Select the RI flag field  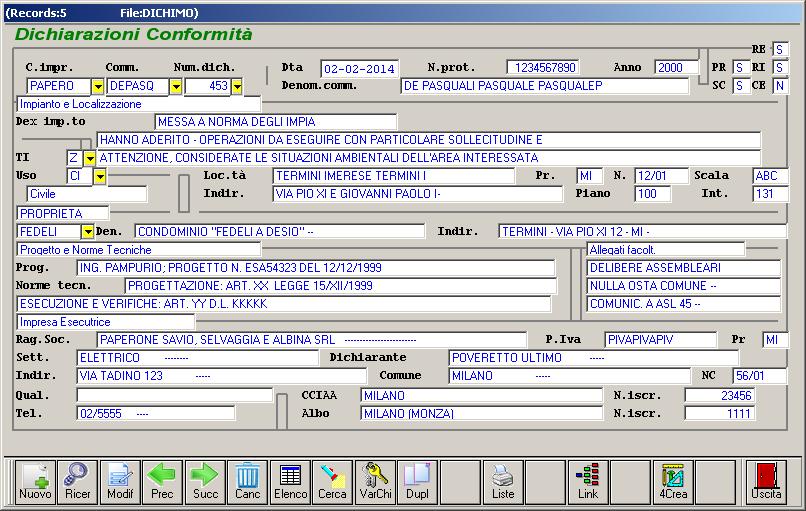pyautogui.click(x=780, y=67)
